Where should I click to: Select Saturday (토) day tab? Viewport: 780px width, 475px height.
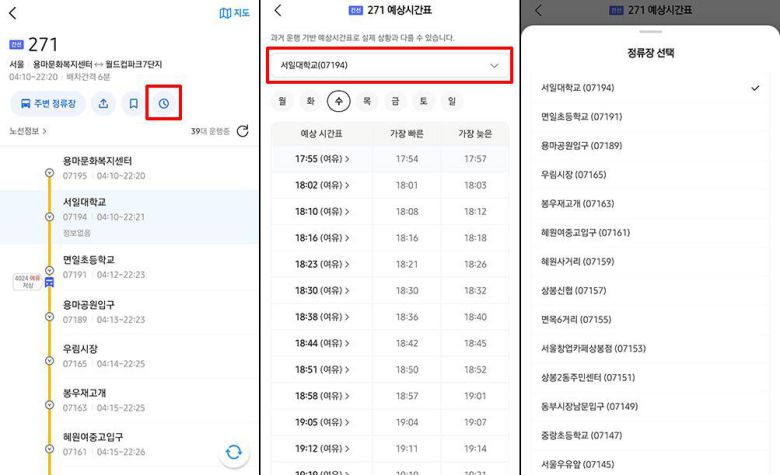(x=423, y=101)
